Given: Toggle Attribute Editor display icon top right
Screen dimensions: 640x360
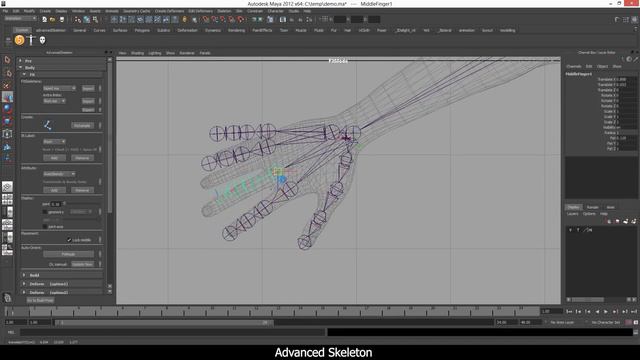Looking at the screenshot, I should point(617,19).
